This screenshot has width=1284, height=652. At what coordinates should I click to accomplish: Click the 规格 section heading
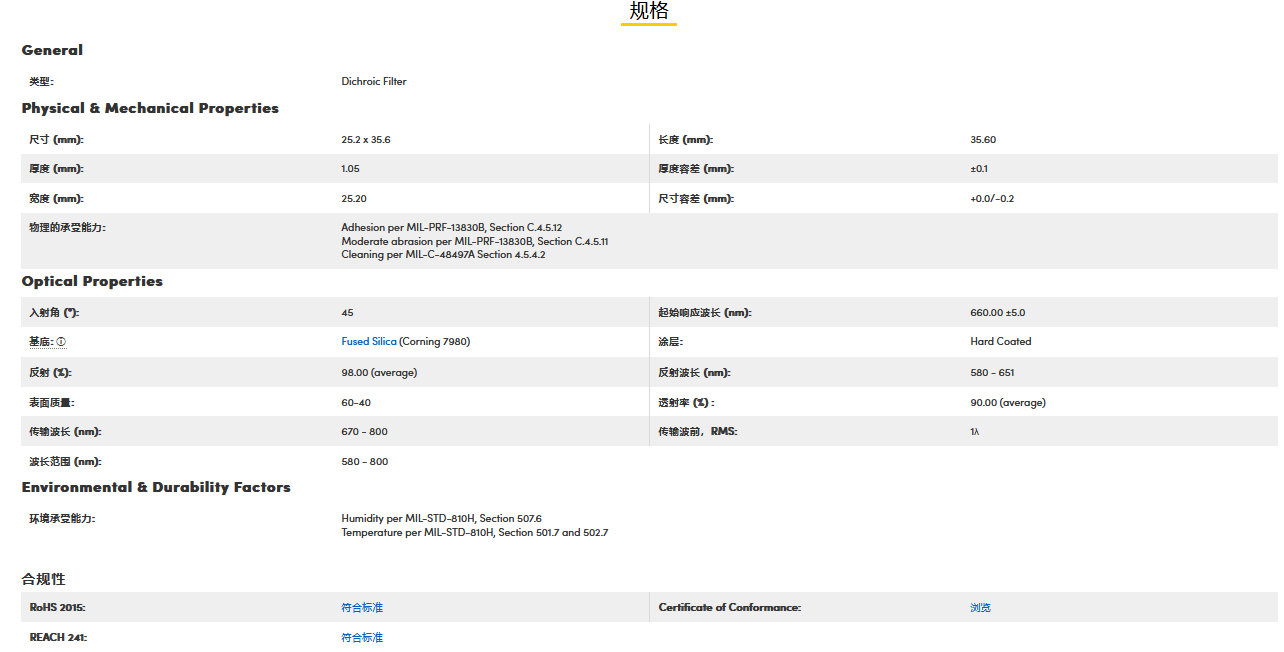tap(649, 11)
